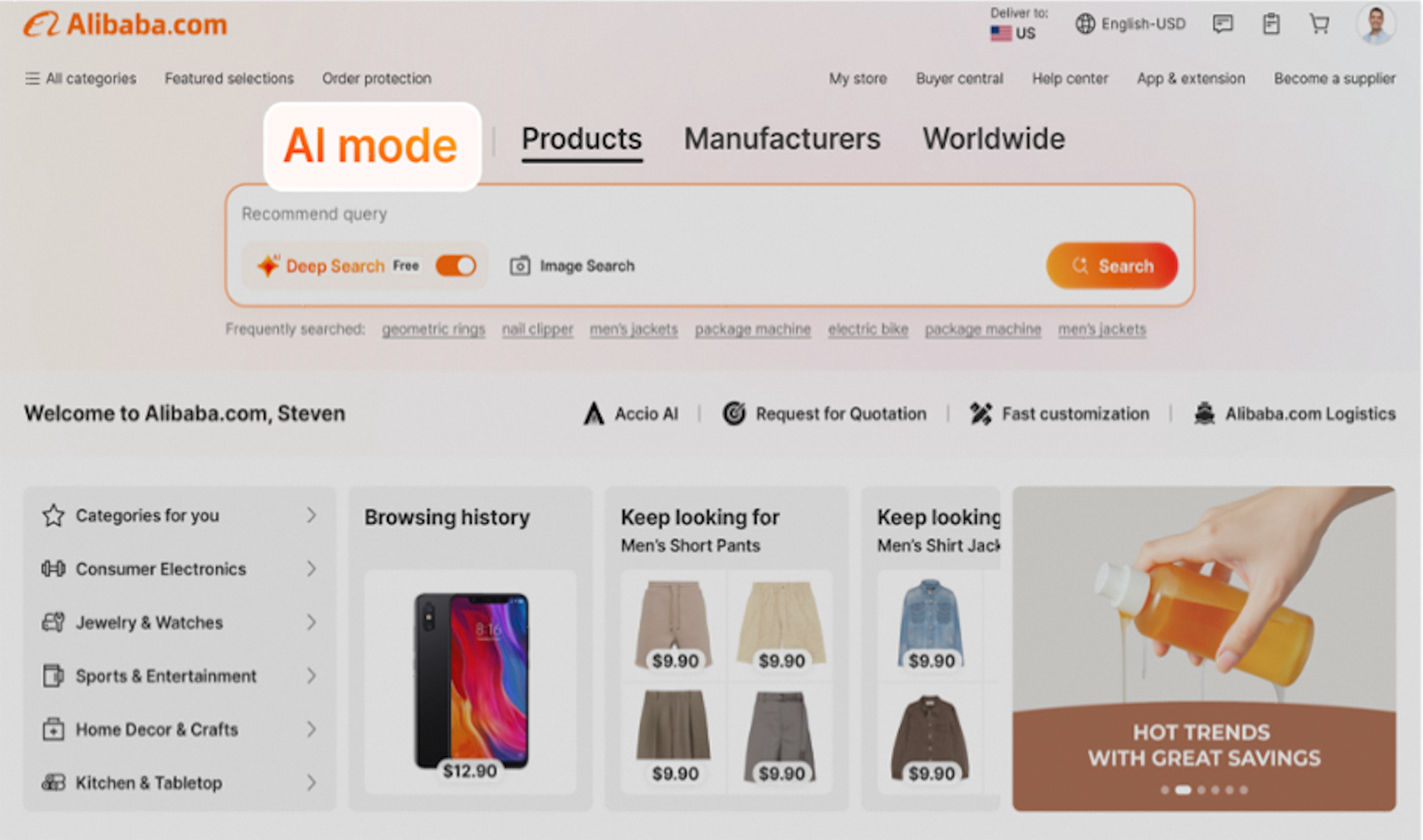Click the Consumer Electronics category icon
This screenshot has height=840, width=1423.
(x=53, y=569)
